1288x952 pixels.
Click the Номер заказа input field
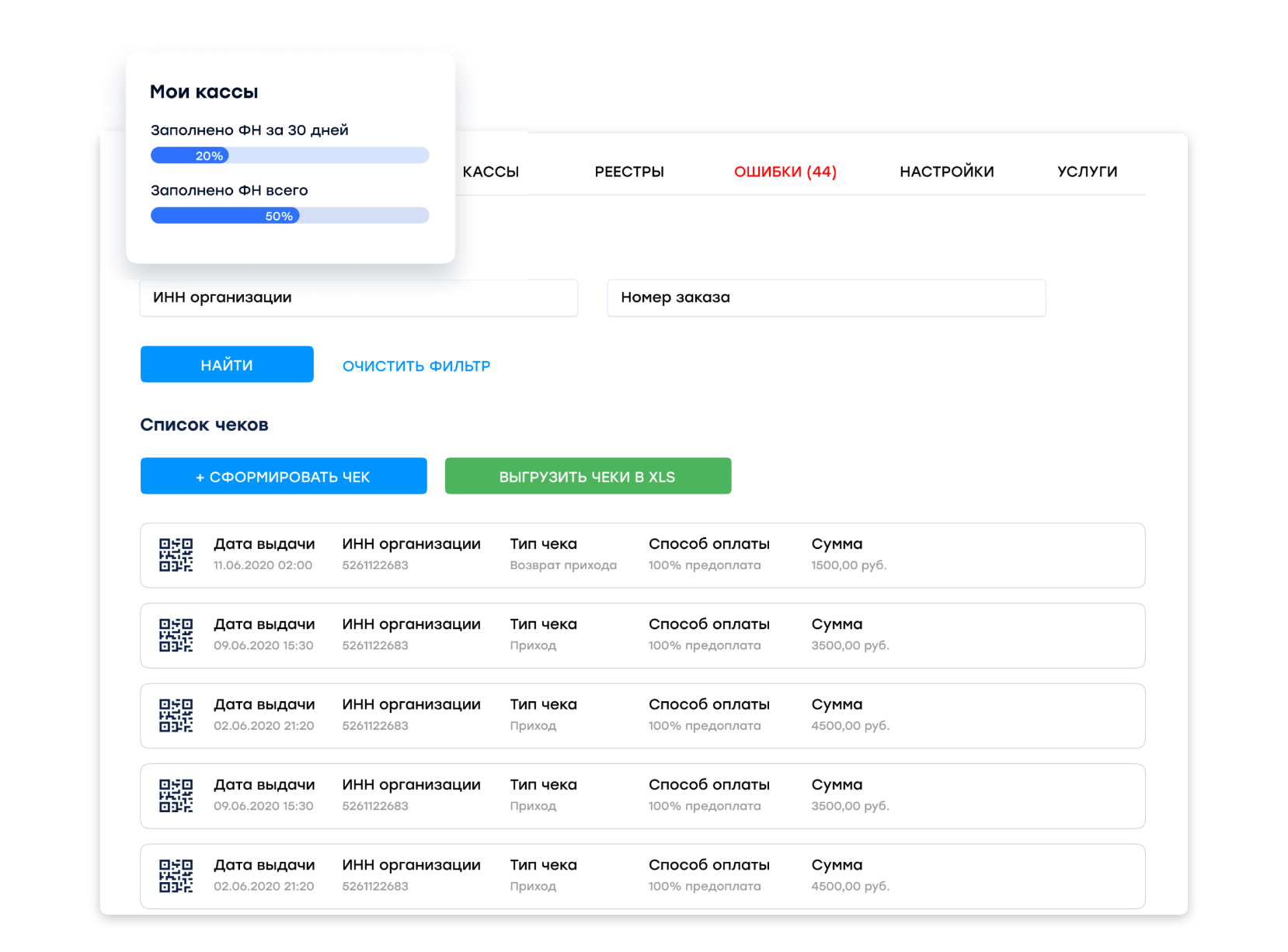tap(826, 297)
